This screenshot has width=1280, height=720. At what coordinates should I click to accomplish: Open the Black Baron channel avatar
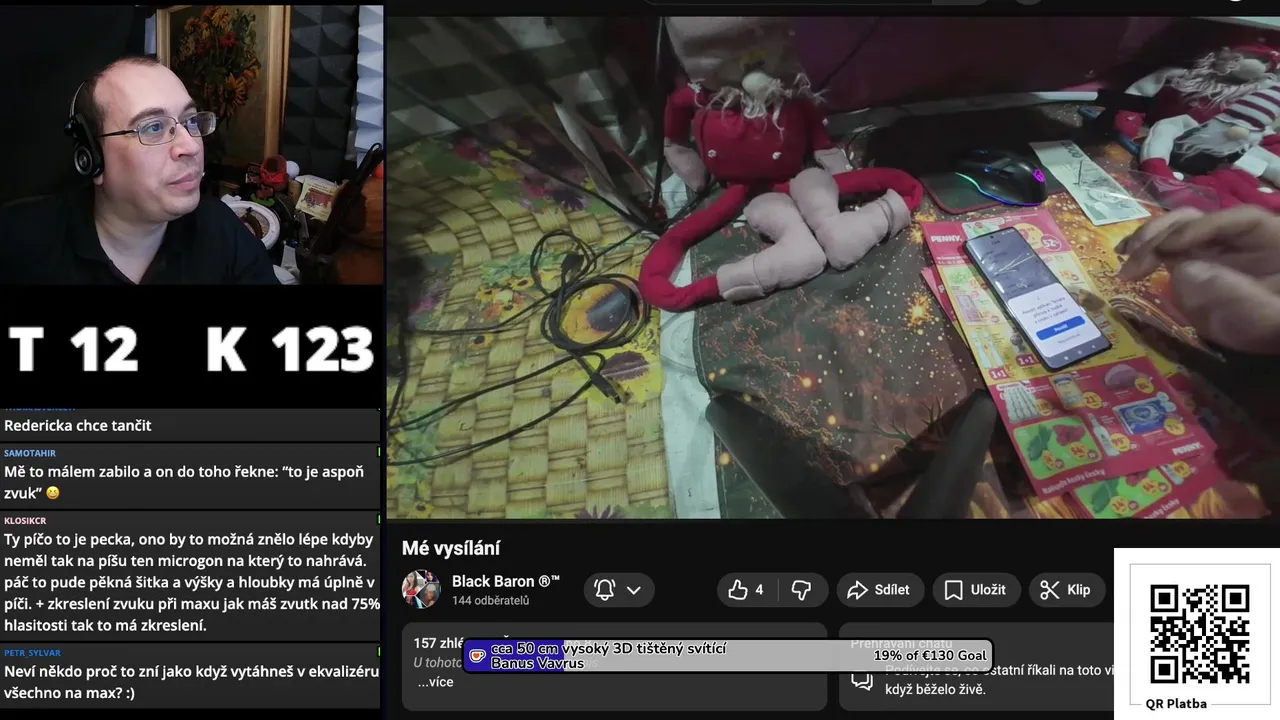tap(421, 589)
